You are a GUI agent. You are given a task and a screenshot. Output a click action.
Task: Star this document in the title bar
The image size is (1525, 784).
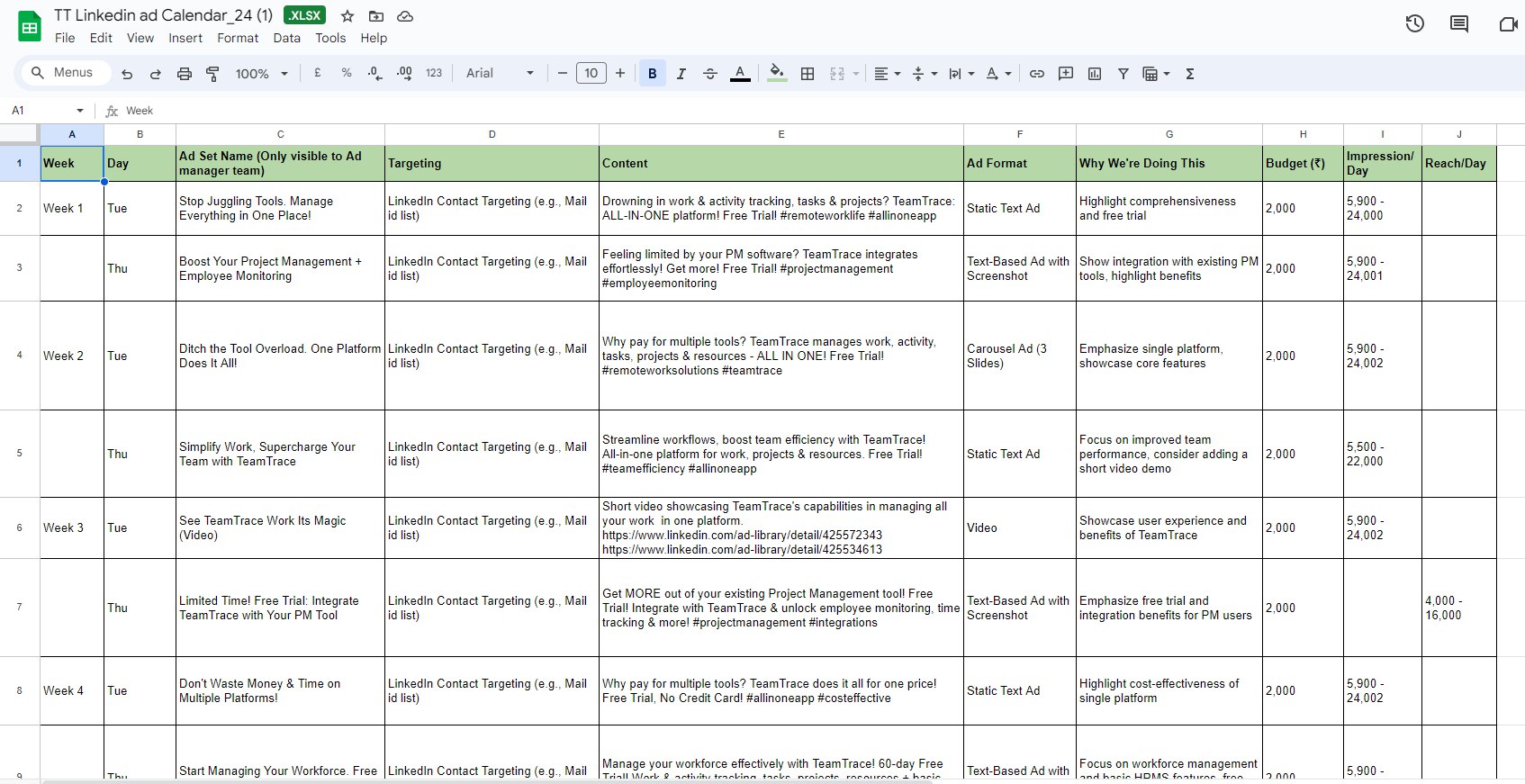point(347,16)
